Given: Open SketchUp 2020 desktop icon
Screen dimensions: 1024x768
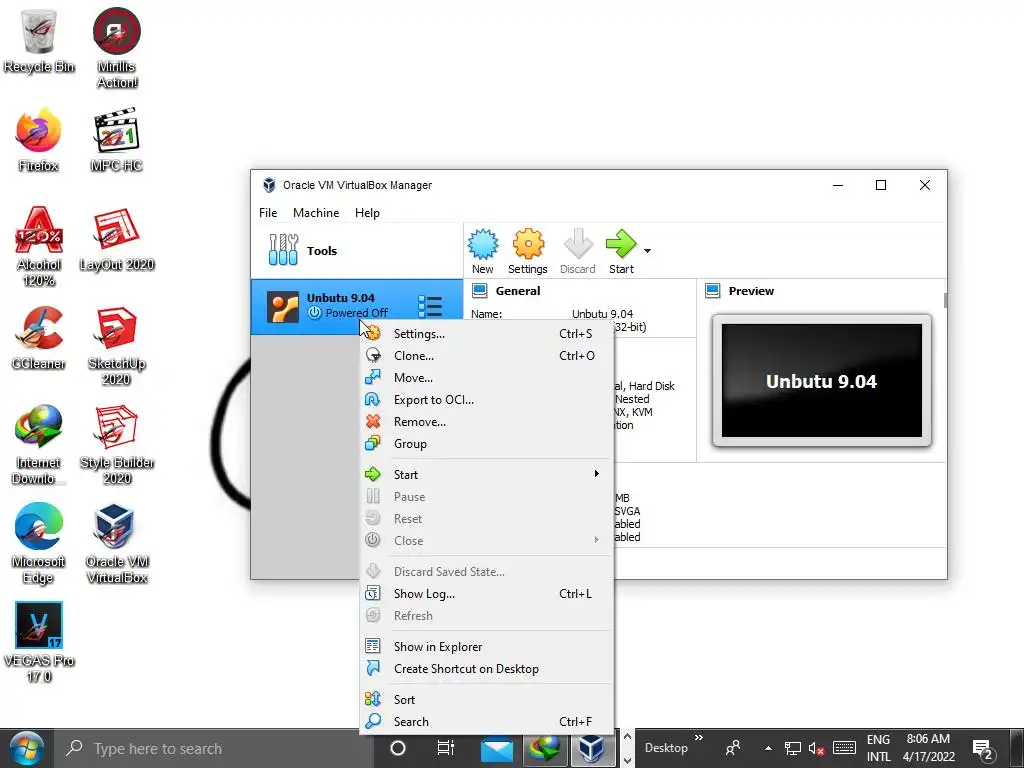Looking at the screenshot, I should (x=116, y=345).
